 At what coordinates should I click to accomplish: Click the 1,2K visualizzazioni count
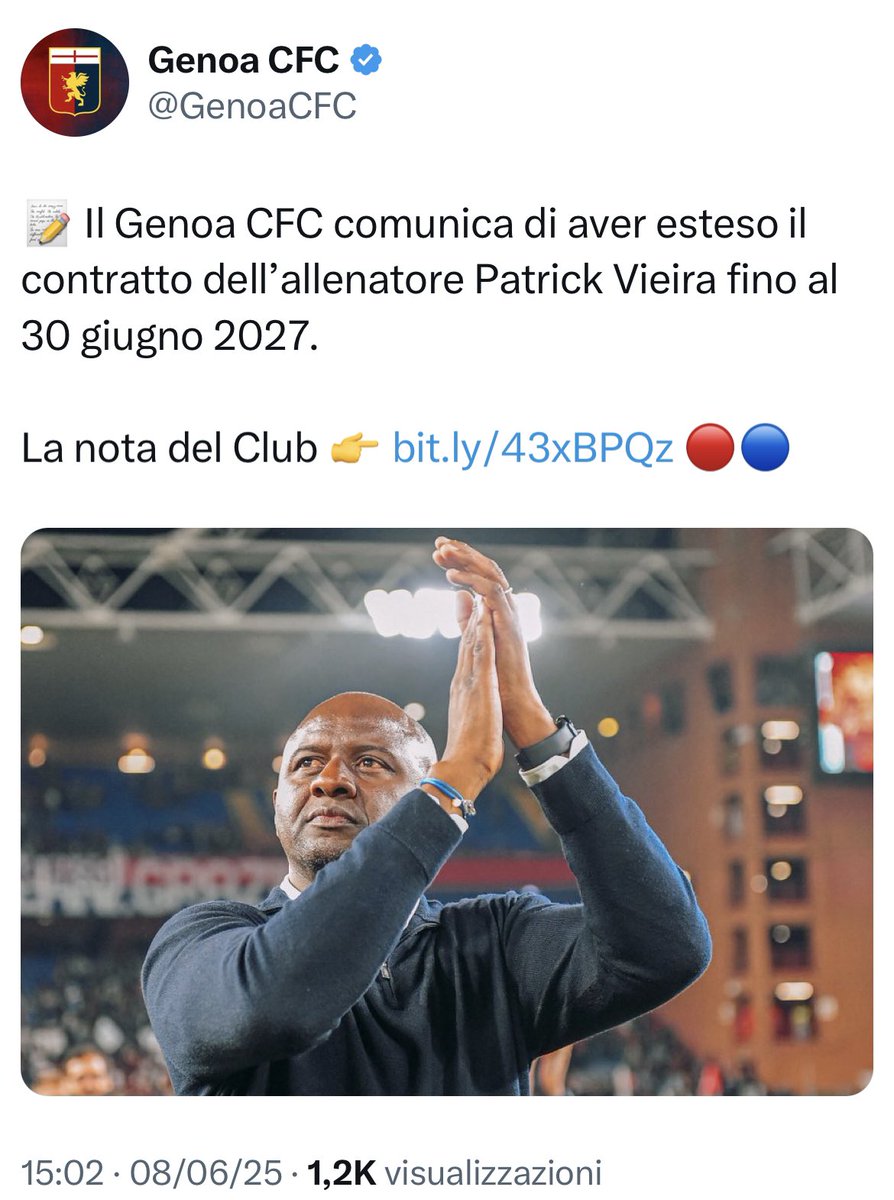point(455,1173)
